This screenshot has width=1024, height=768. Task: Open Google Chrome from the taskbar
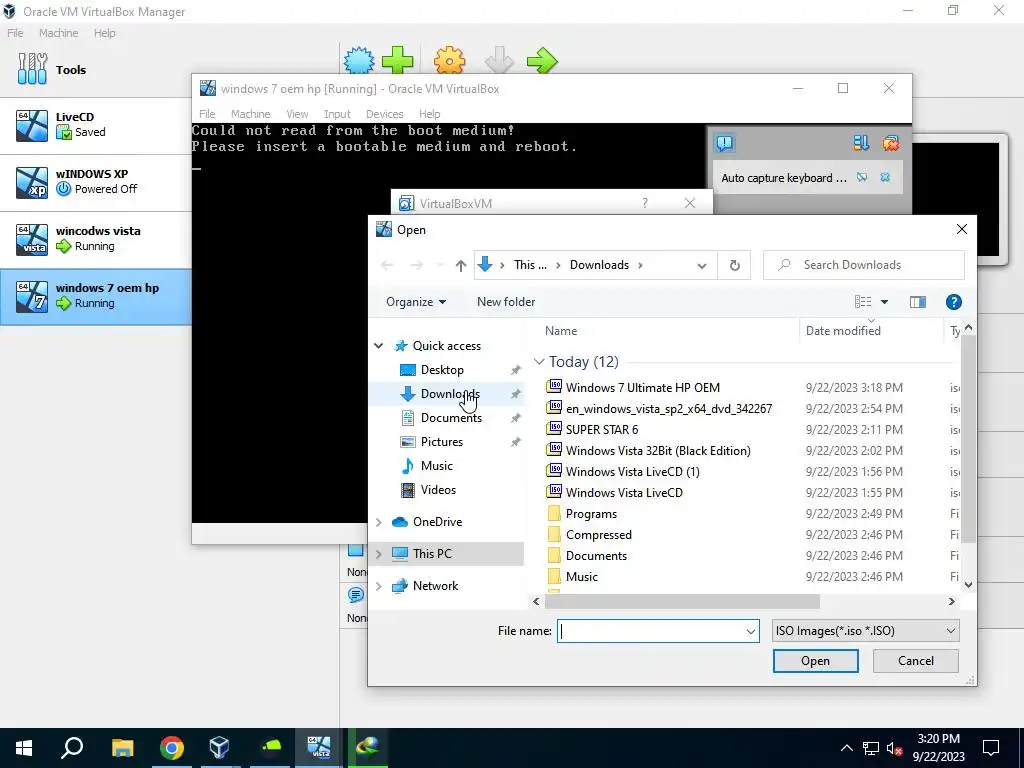pyautogui.click(x=172, y=748)
